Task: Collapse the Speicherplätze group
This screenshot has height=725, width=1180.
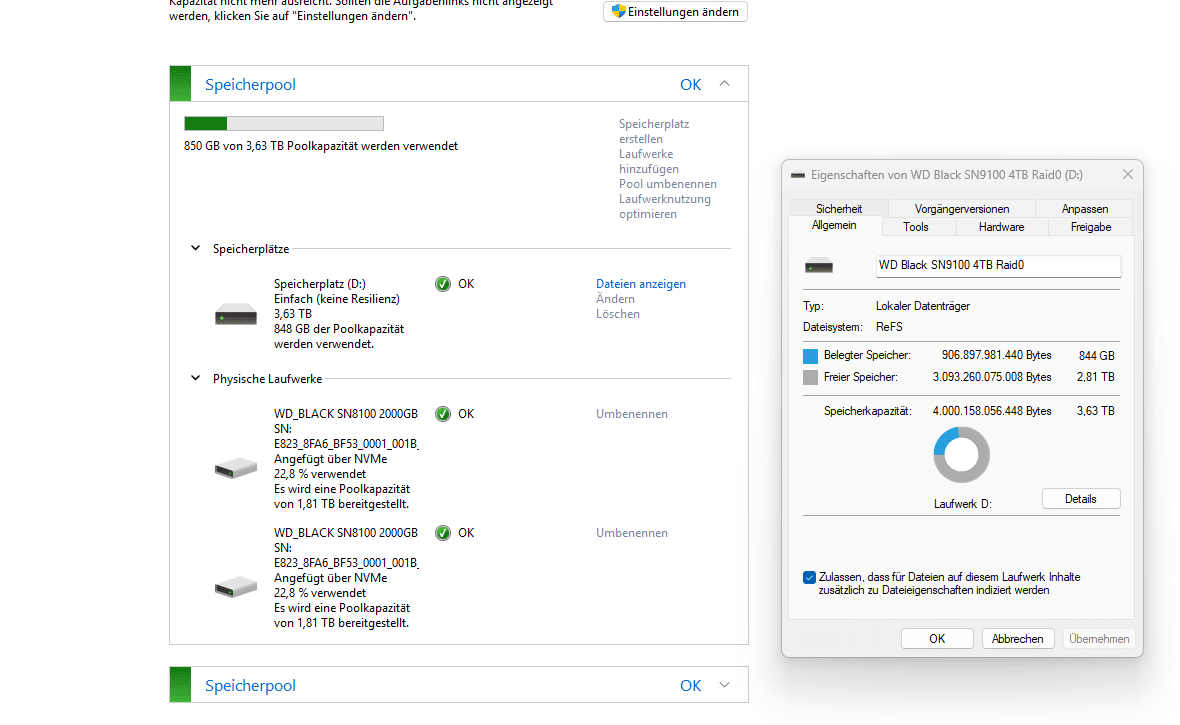Action: point(196,248)
